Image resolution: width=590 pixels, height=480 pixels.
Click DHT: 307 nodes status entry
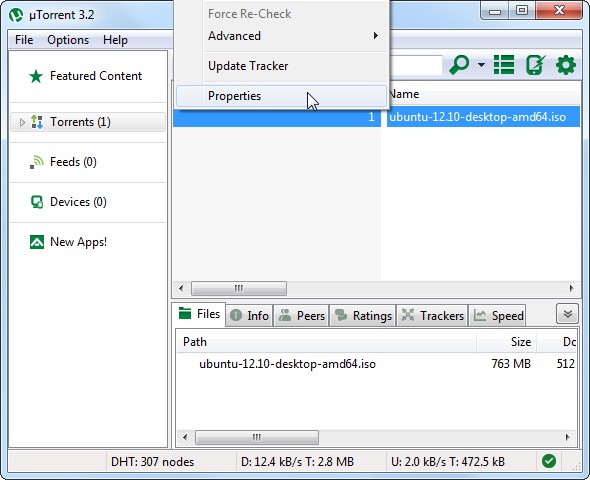152,462
